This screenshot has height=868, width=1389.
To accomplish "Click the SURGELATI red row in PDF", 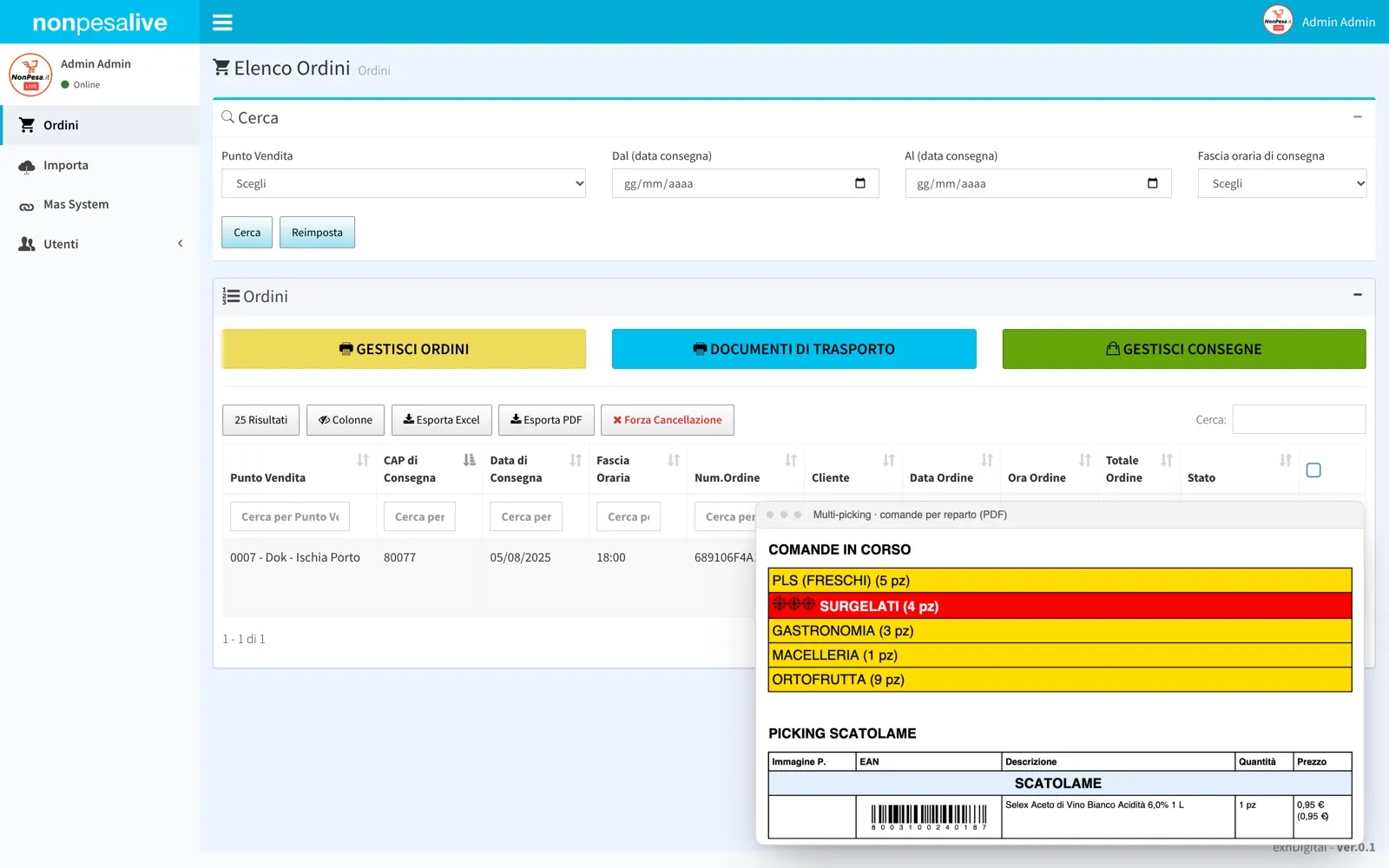I will click(1060, 606).
